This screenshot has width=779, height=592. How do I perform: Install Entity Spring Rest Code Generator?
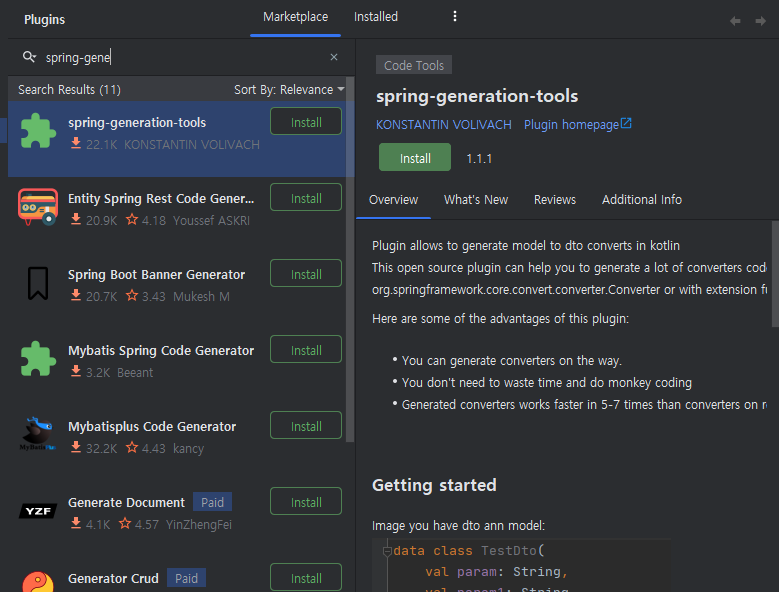tap(306, 198)
